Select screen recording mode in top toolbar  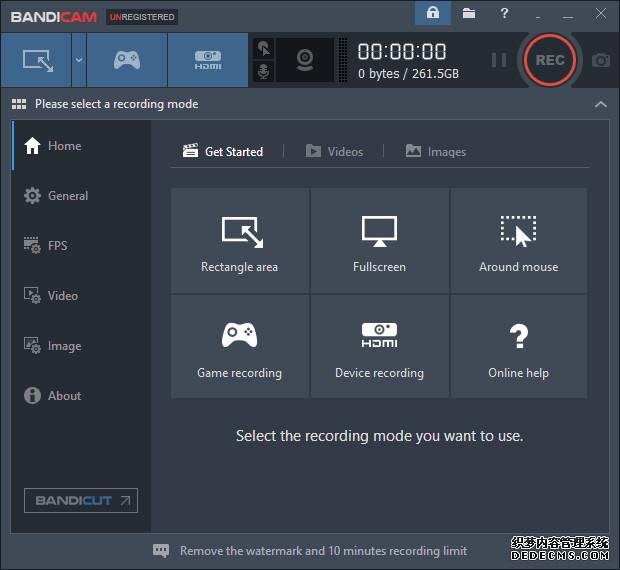(x=36, y=60)
